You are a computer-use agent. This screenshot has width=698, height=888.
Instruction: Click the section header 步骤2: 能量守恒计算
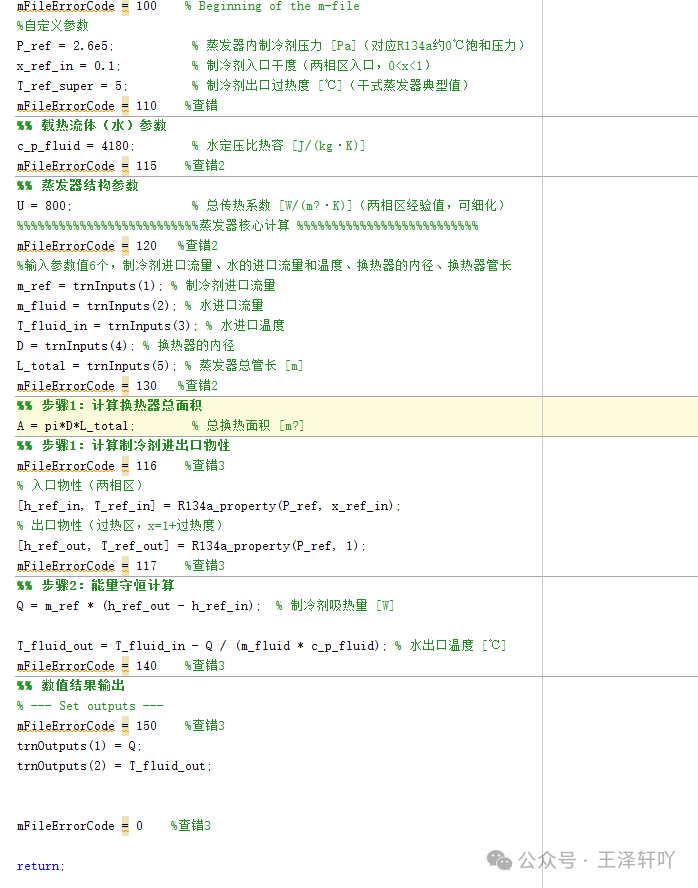pos(96,586)
